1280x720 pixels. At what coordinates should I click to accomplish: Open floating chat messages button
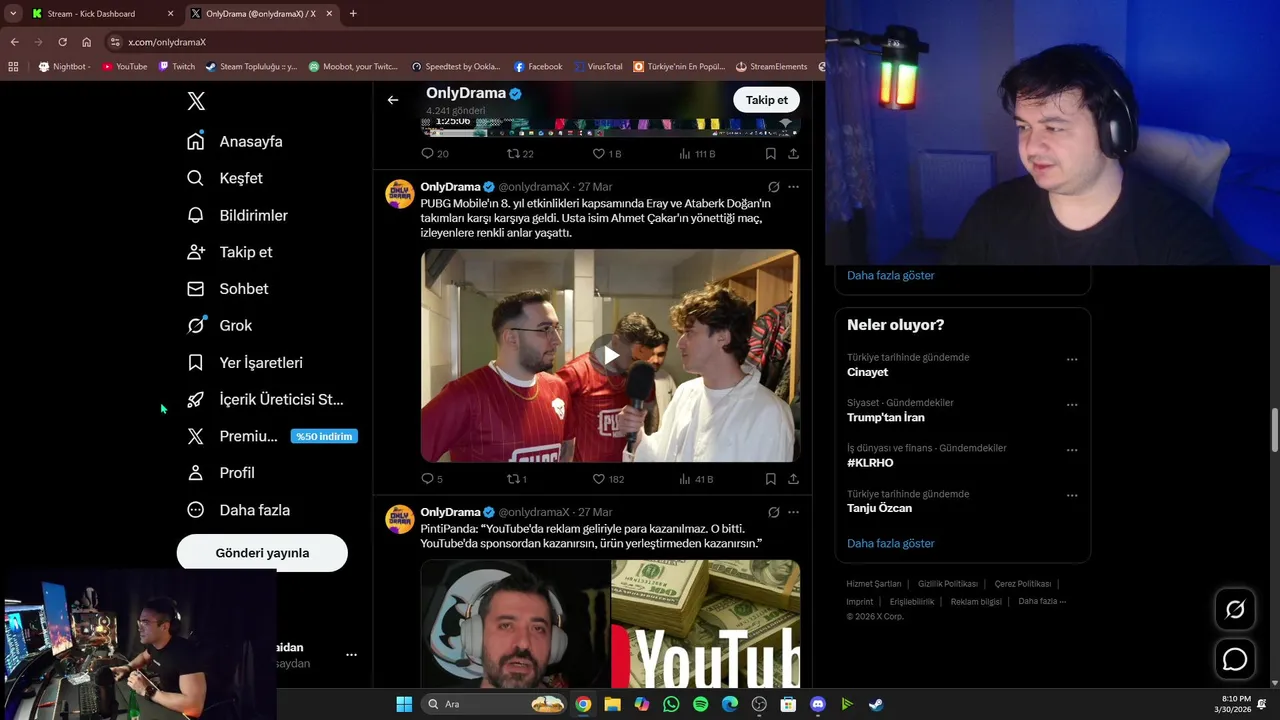pyautogui.click(x=1235, y=660)
